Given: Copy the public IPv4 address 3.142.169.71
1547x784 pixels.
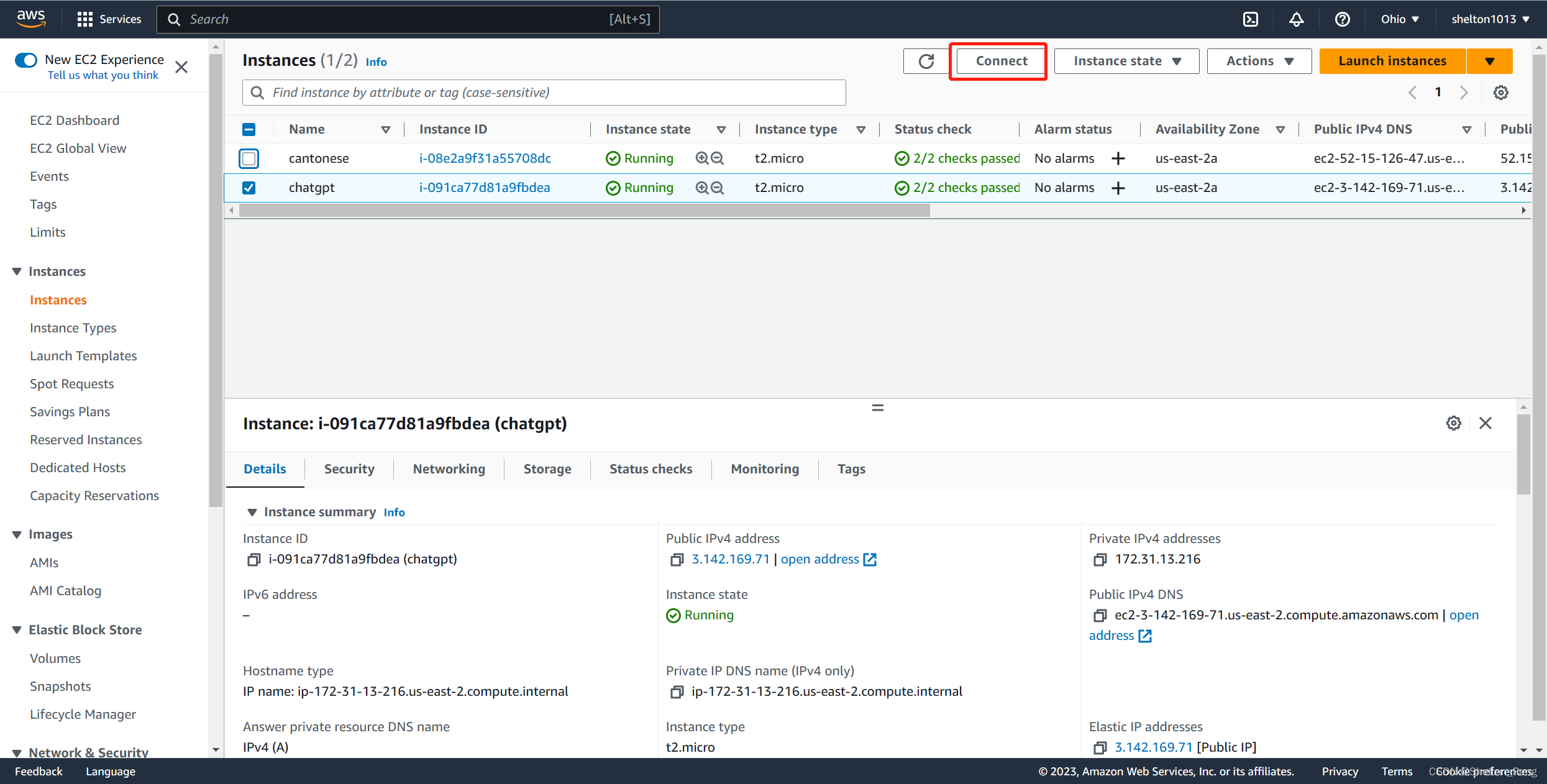Looking at the screenshot, I should click(677, 560).
